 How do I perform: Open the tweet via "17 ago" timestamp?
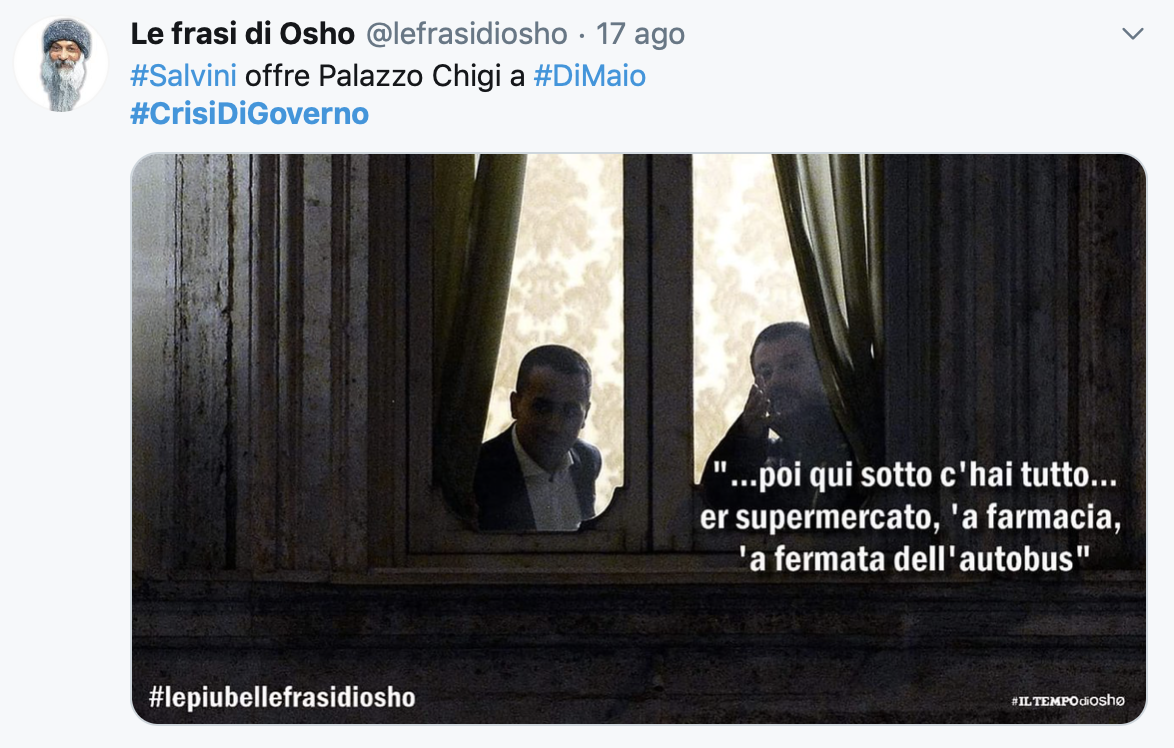click(640, 34)
